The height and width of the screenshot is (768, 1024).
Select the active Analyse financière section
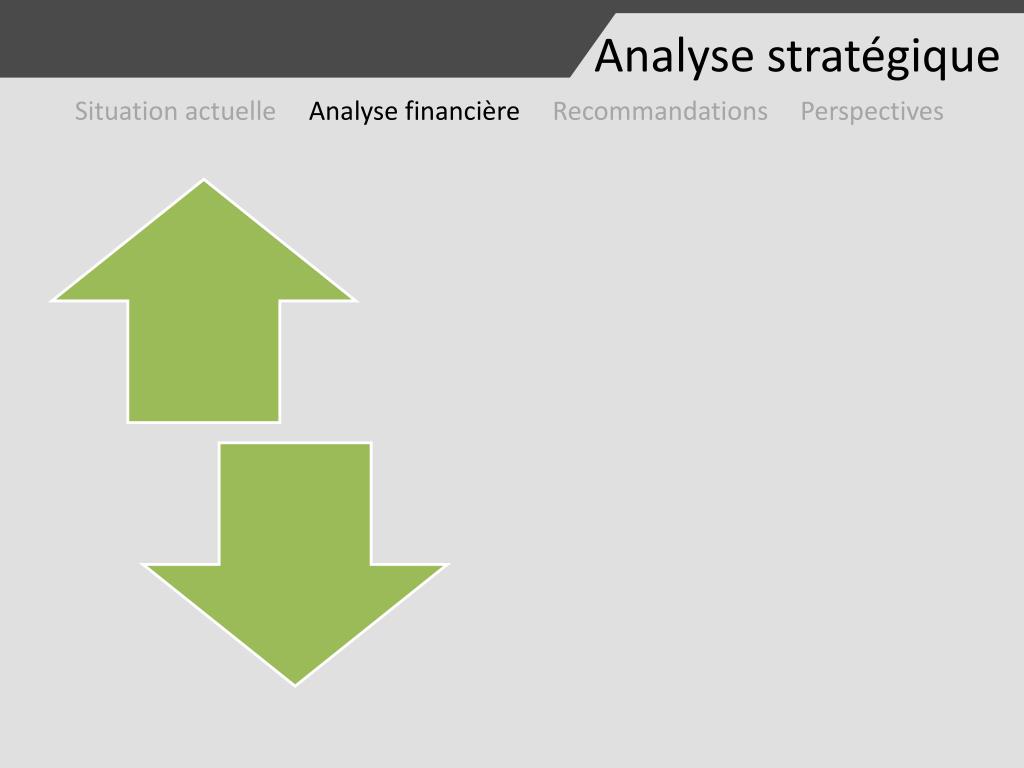pyautogui.click(x=414, y=111)
